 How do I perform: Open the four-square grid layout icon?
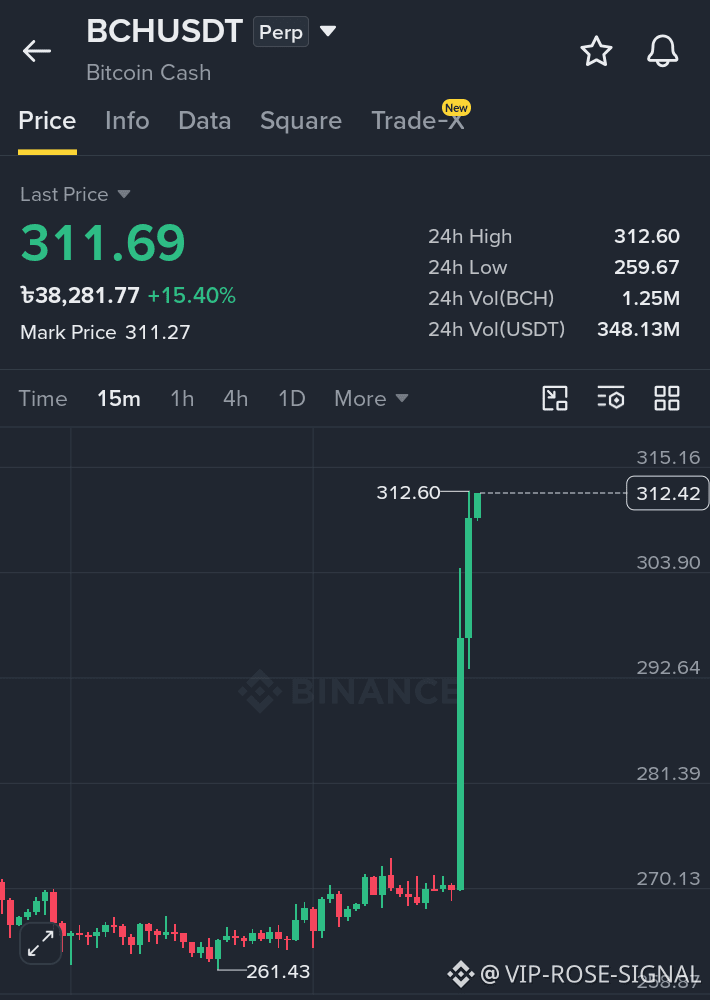(x=667, y=399)
